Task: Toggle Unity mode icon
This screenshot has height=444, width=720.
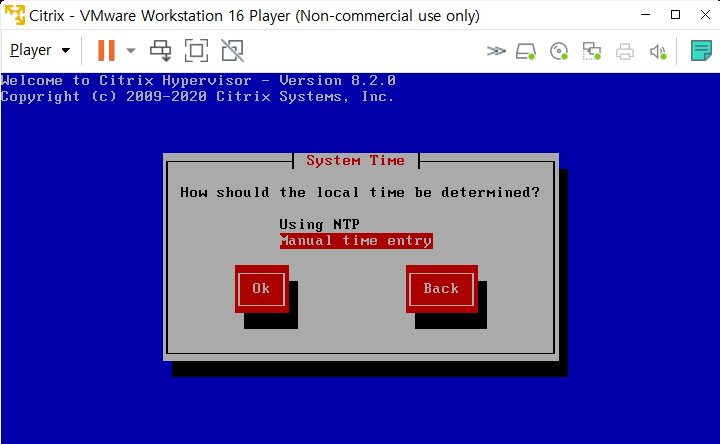Action: 232,51
